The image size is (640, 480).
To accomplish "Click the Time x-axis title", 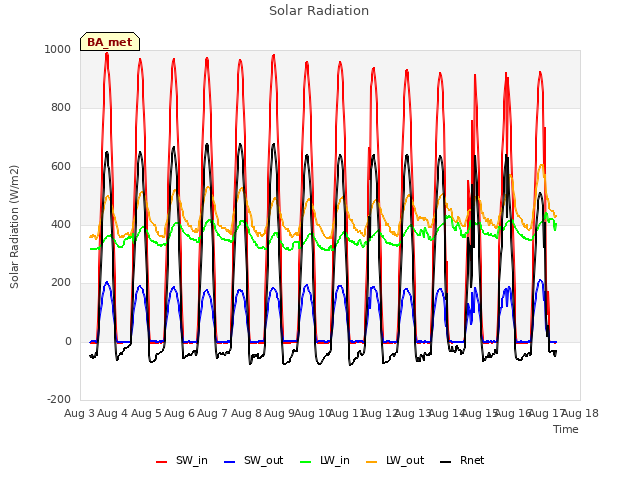I will (566, 429).
